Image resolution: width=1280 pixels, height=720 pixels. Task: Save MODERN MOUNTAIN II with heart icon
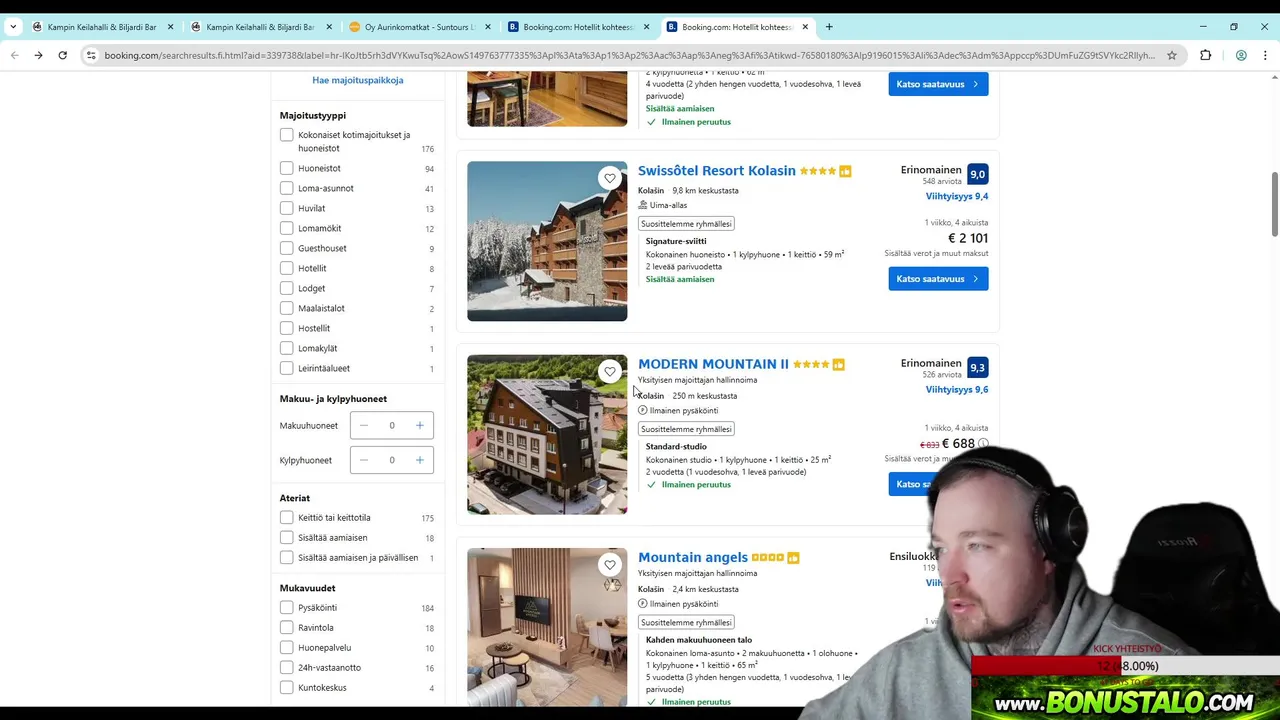610,371
